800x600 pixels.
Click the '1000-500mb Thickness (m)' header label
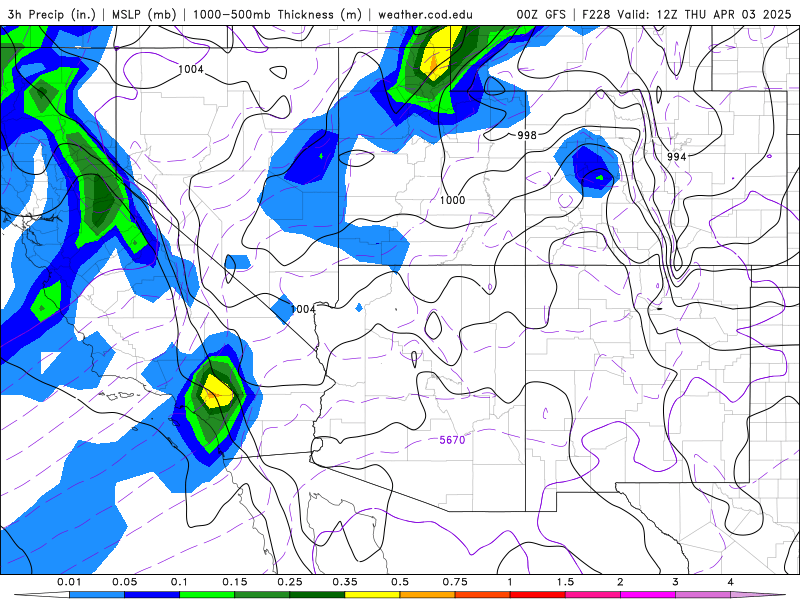pos(277,14)
